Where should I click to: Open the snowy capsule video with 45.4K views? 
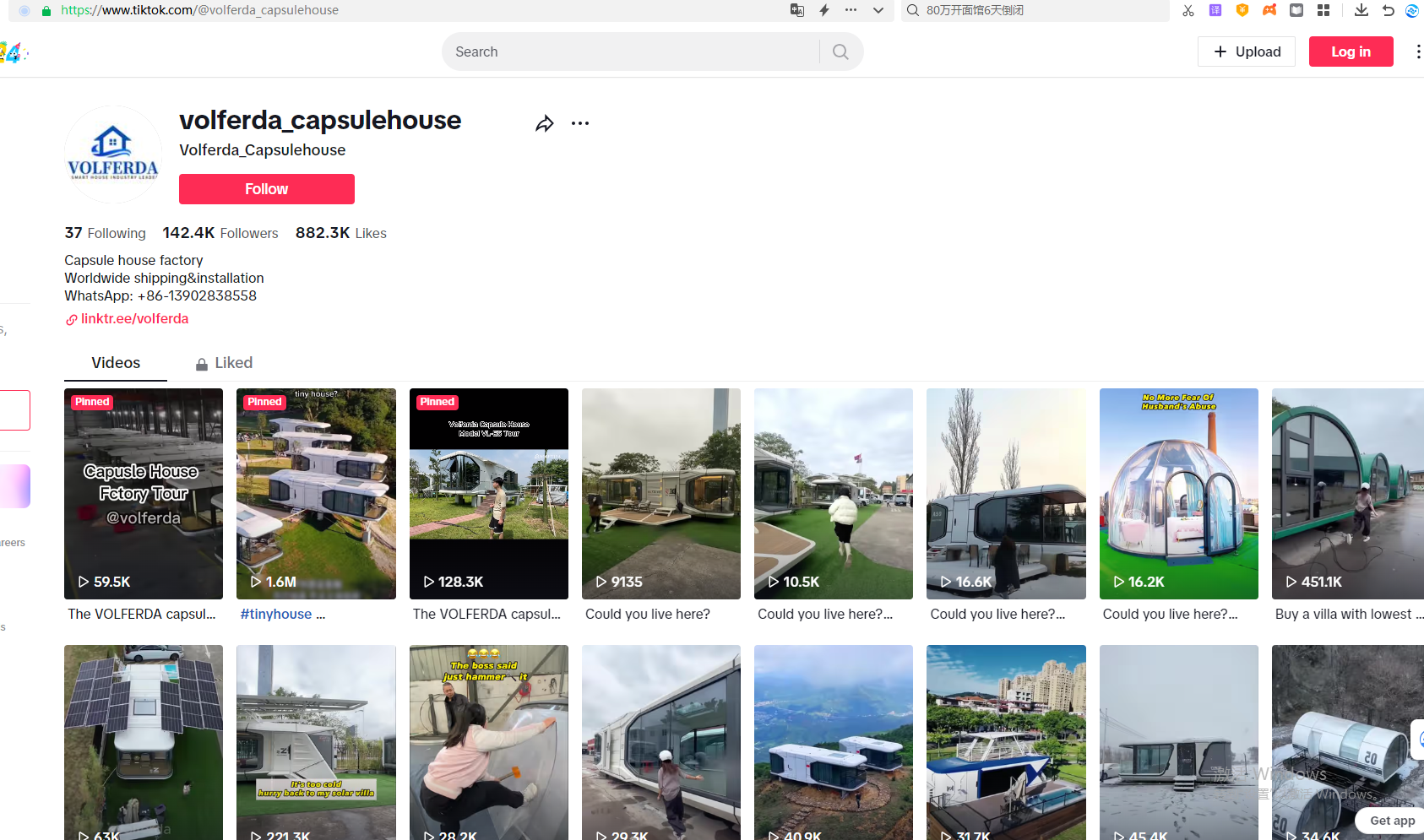pos(1179,743)
